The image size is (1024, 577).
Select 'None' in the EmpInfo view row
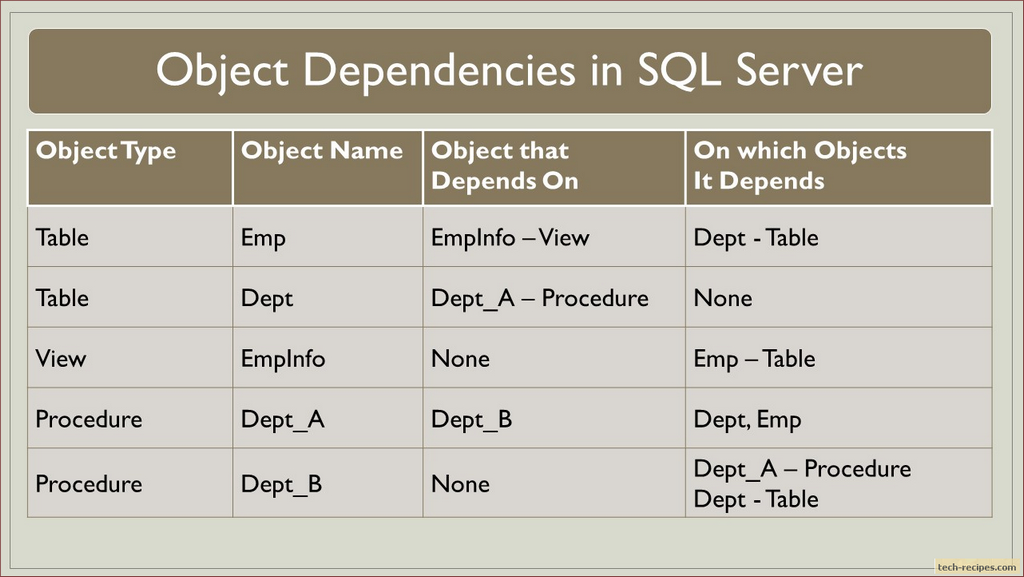[x=460, y=359]
